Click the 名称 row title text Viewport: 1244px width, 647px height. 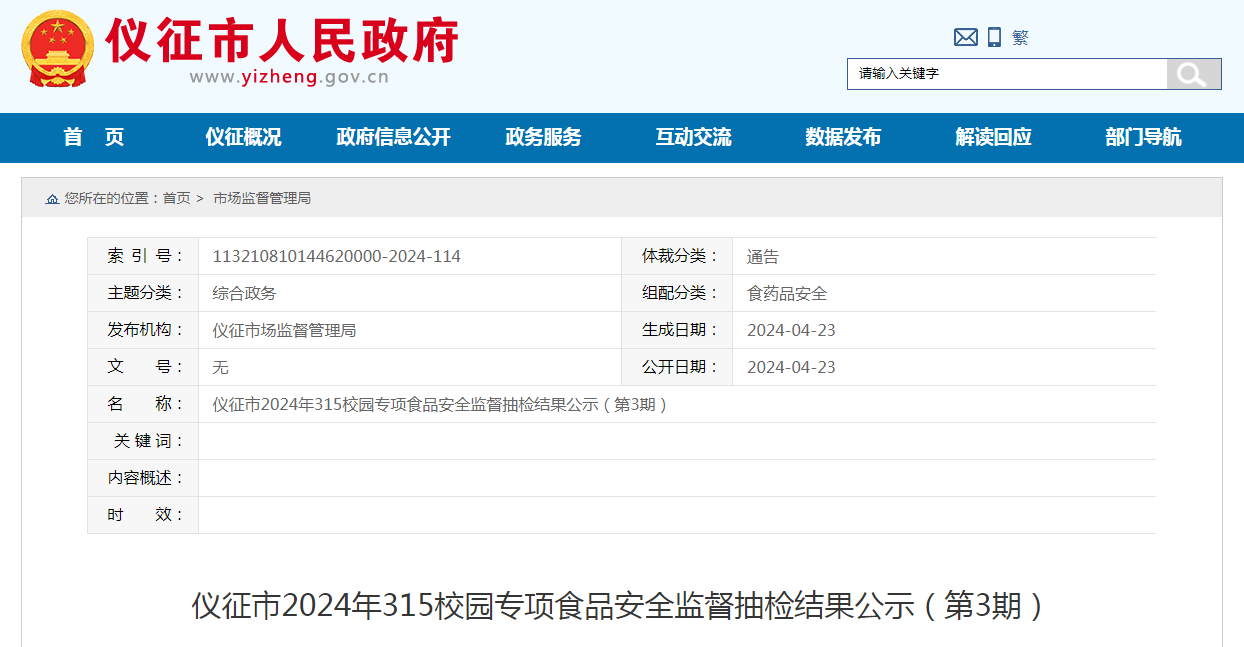click(440, 404)
